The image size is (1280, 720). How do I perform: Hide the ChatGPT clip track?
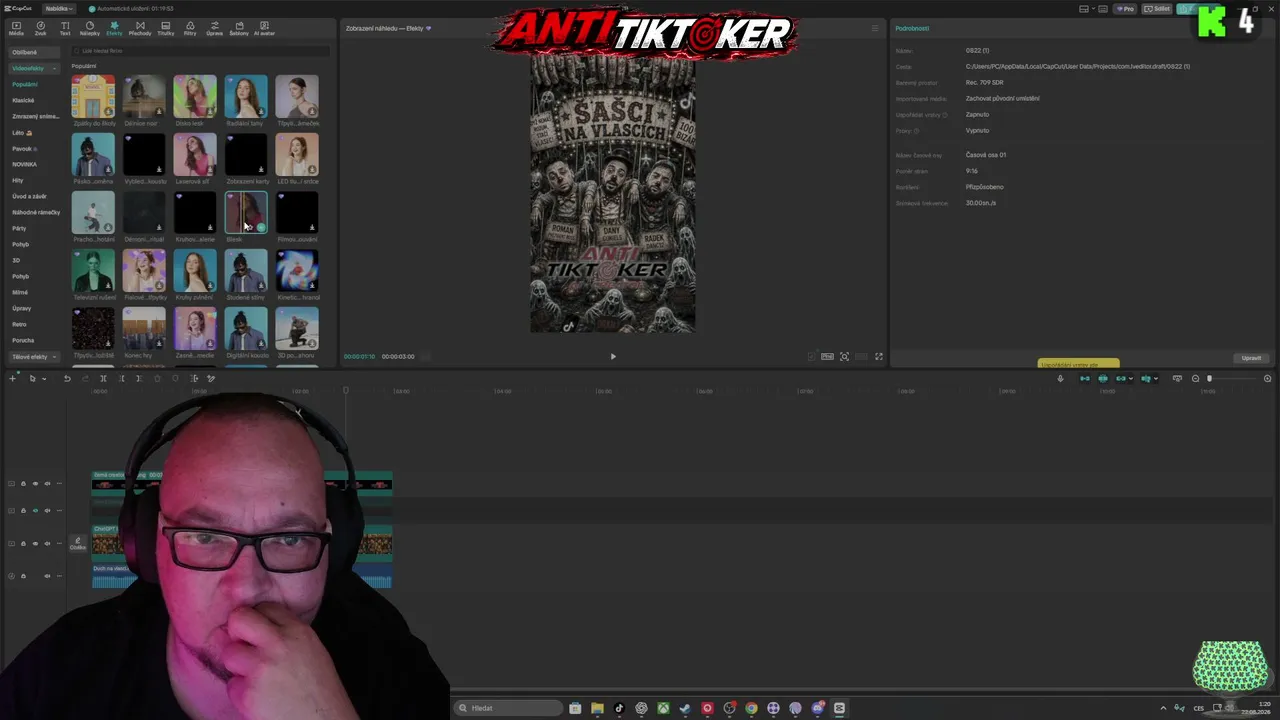[35, 544]
